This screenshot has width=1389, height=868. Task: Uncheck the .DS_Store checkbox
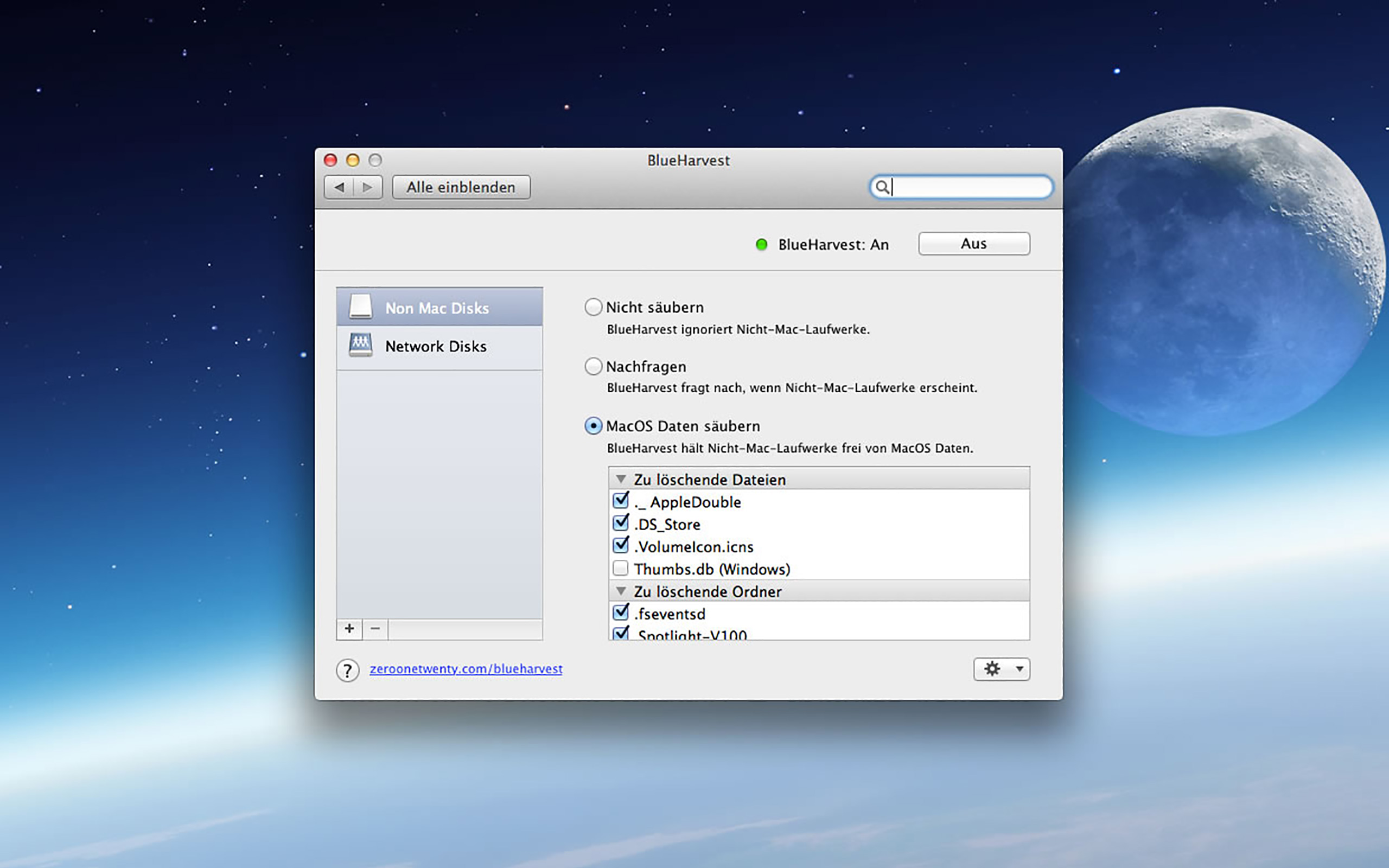click(x=621, y=524)
